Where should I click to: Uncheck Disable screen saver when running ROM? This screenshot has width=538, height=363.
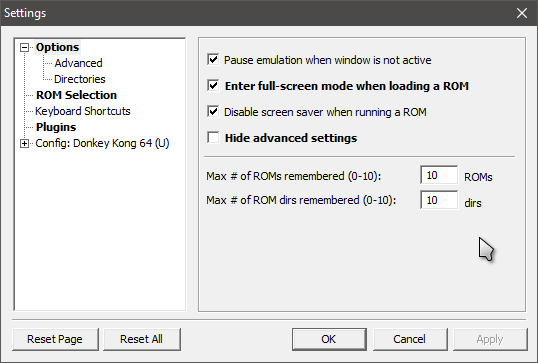coord(213,112)
